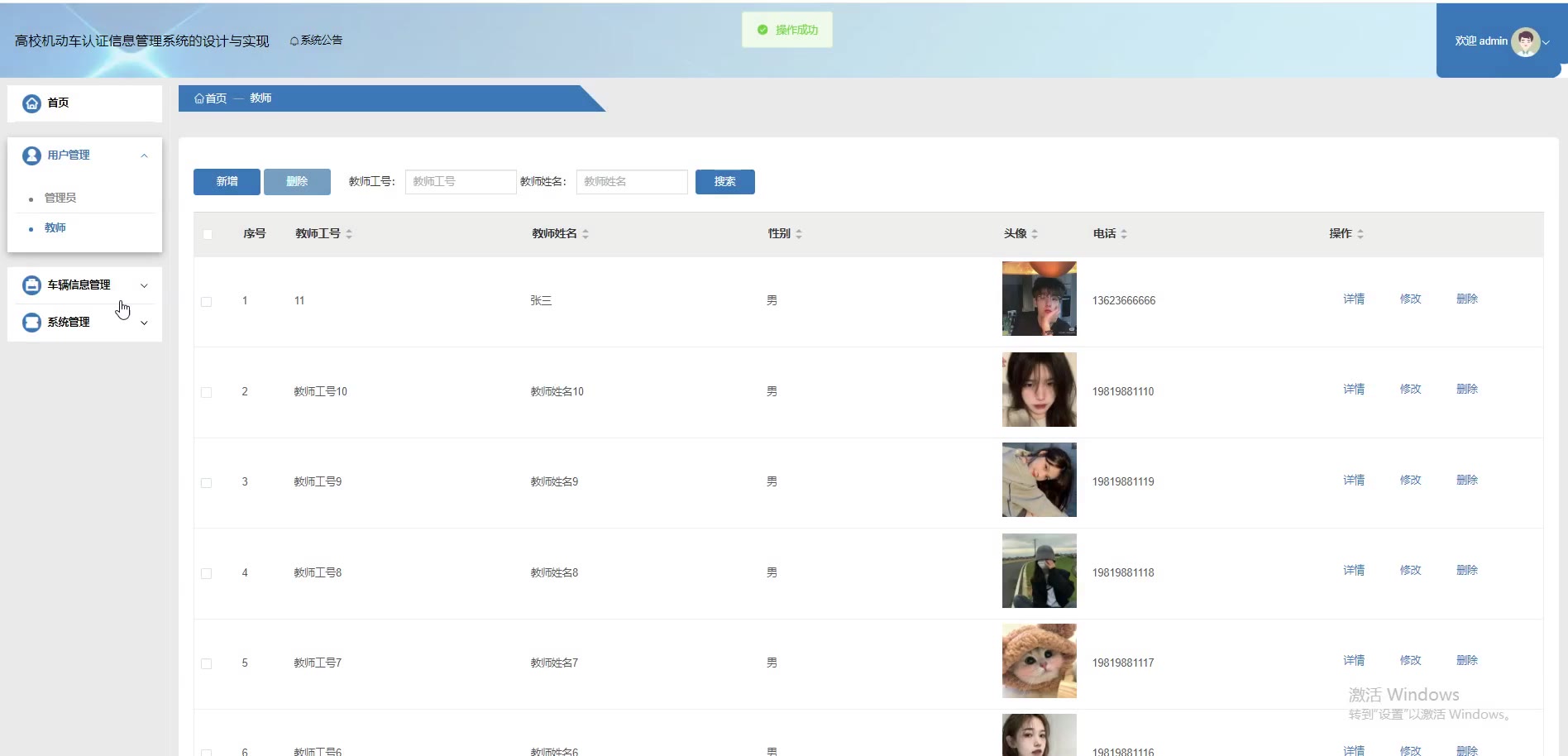The image size is (1568, 756).
Task: Click the admin avatar icon
Action: coord(1525,41)
